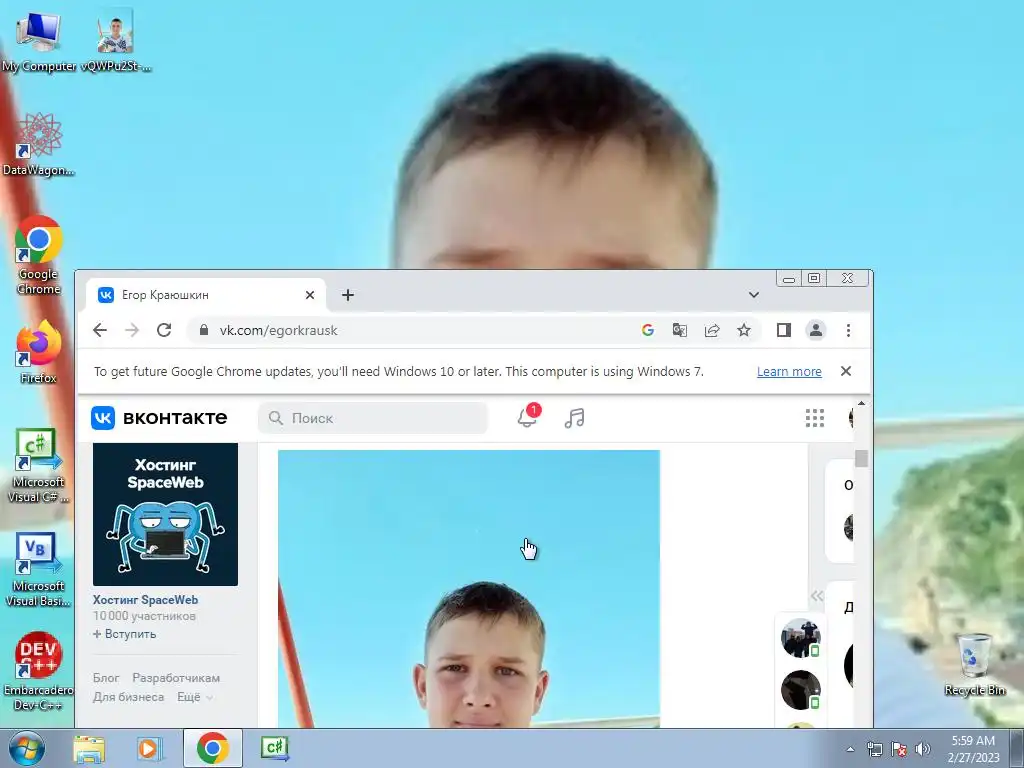Collapse the chat sidebar double chevron
The height and width of the screenshot is (768, 1024).
(817, 596)
